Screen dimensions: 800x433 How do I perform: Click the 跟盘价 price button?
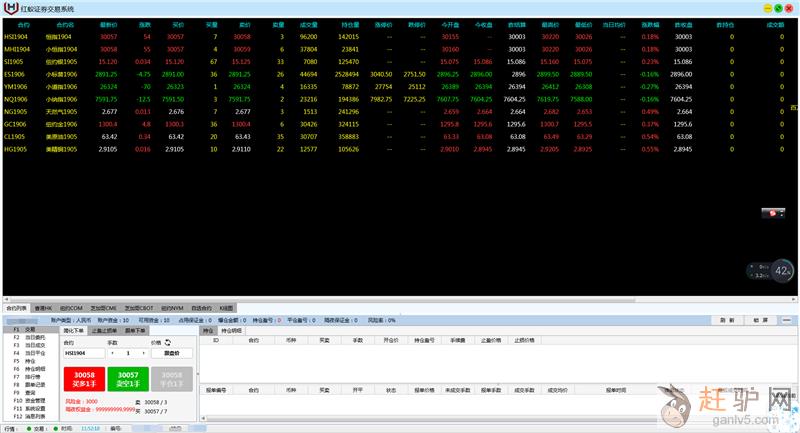171,353
